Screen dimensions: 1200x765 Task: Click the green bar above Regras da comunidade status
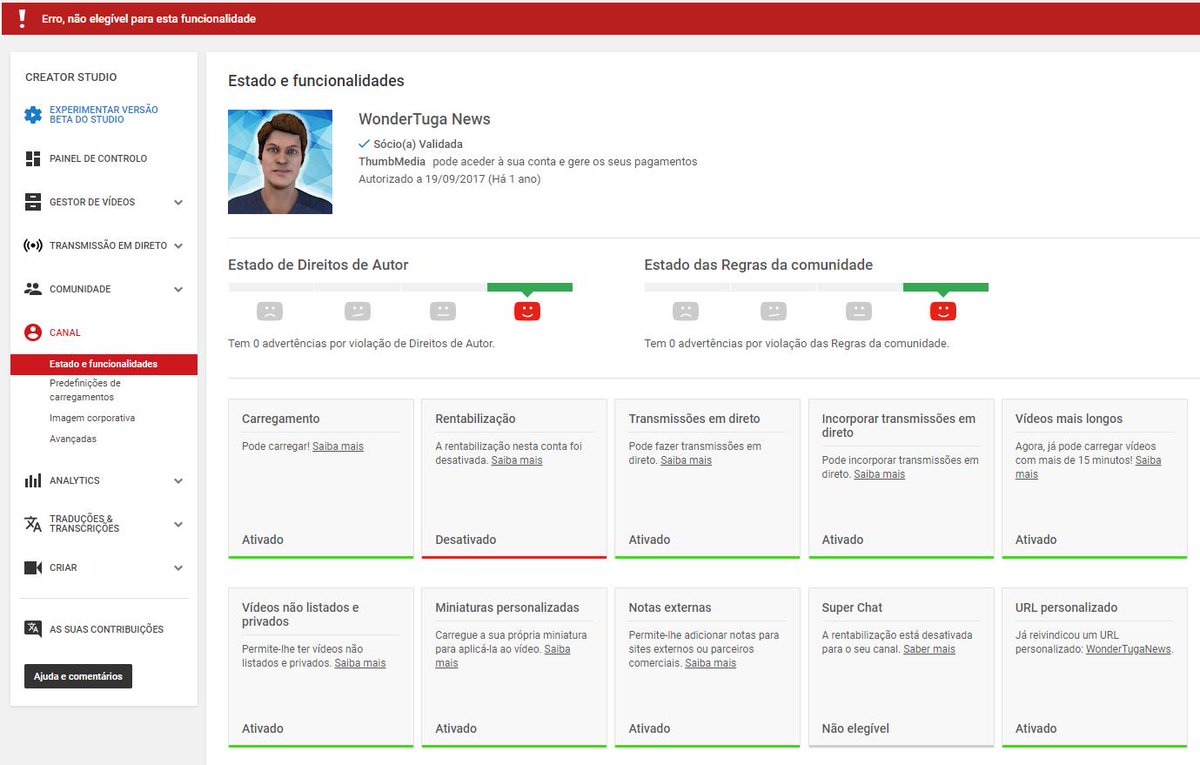(945, 287)
